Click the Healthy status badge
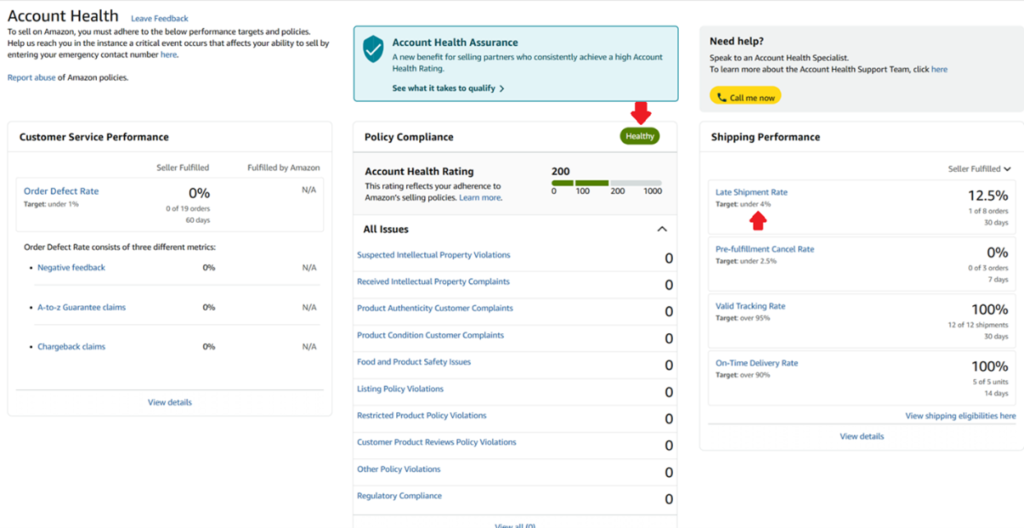1024x528 pixels. point(640,136)
